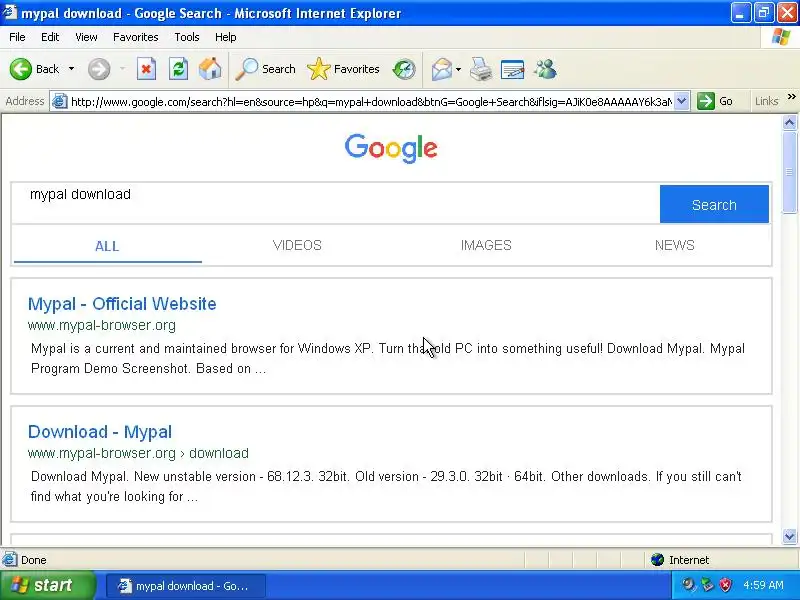This screenshot has height=600, width=800.
Task: Switch to the VIDEOS results tab
Action: click(x=297, y=245)
